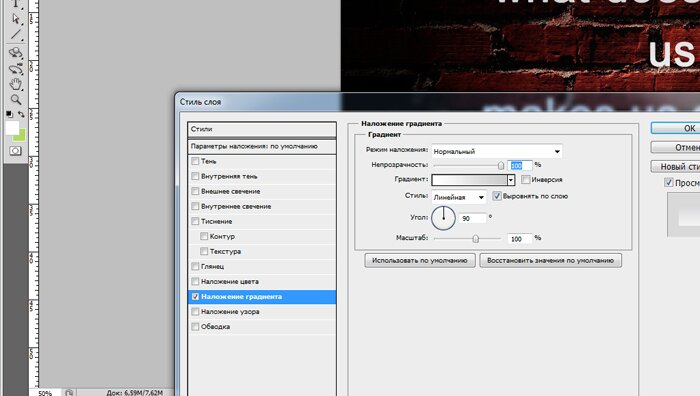Image resolution: width=700 pixels, height=396 pixels.
Task: Enable the Внешнее свечение checkbox
Action: [x=195, y=191]
